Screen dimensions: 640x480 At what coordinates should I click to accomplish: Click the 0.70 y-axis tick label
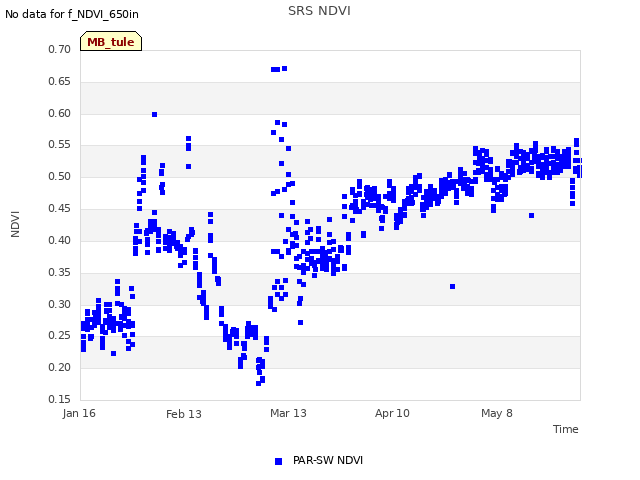[60, 49]
